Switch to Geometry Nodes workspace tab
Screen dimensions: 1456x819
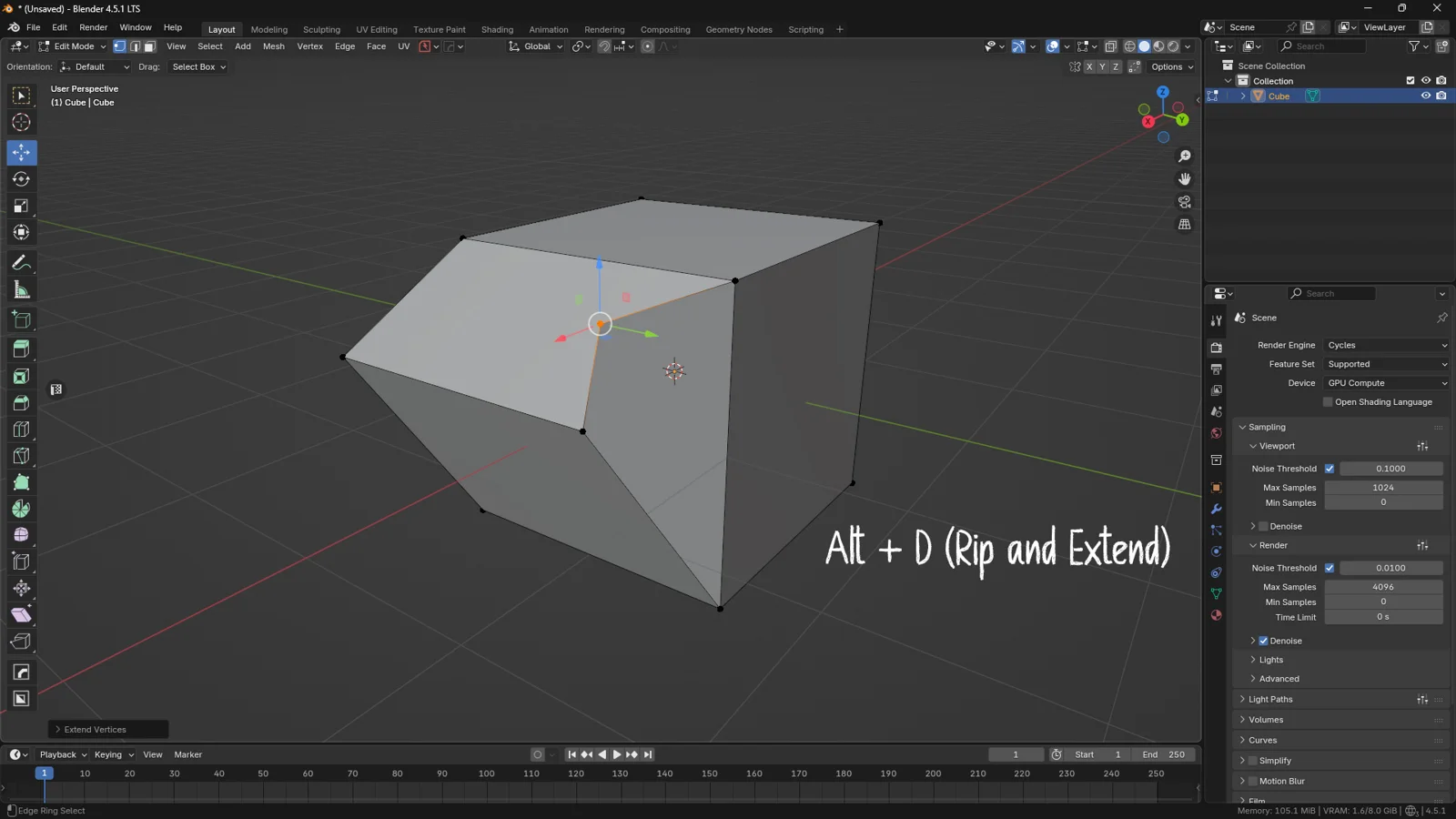pos(738,29)
